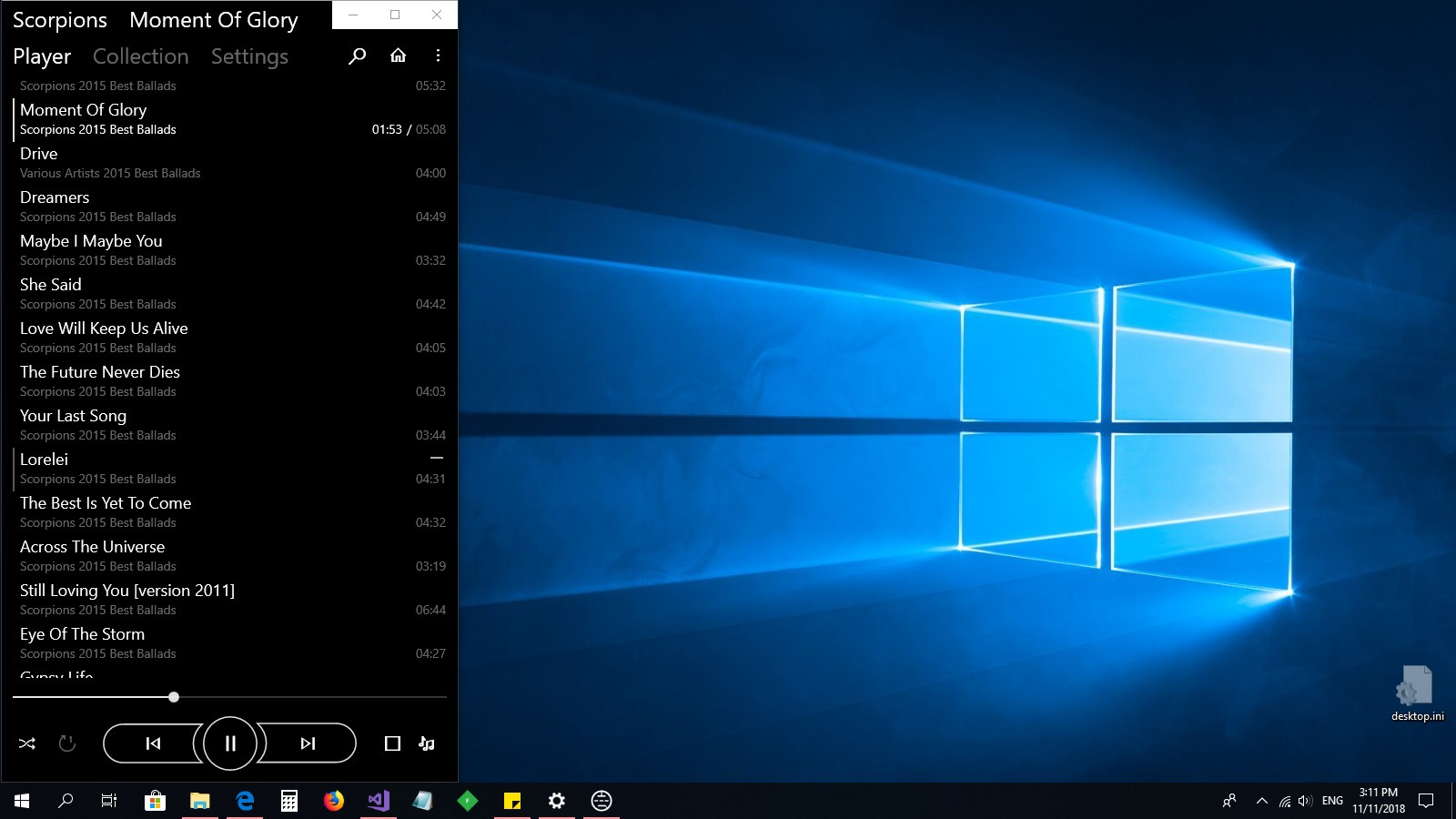
Task: Open Calculator from the taskbar
Action: (288, 801)
